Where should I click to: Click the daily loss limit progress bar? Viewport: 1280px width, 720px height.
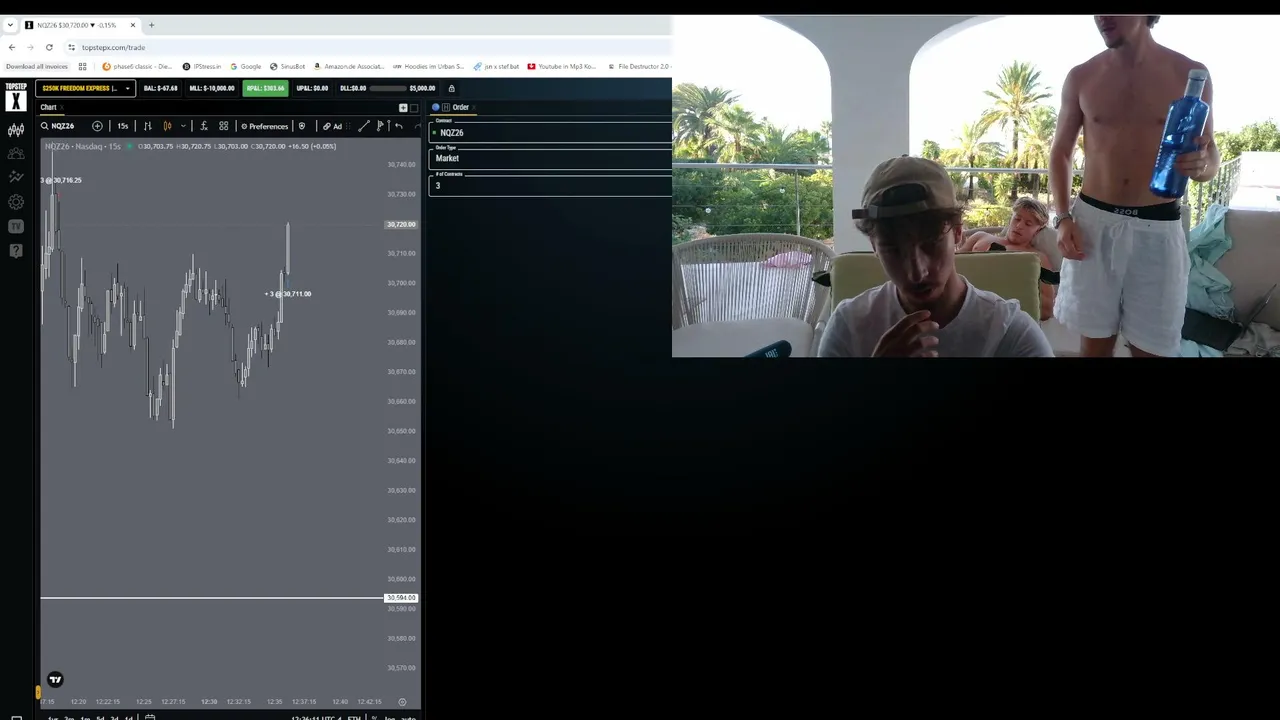[388, 88]
